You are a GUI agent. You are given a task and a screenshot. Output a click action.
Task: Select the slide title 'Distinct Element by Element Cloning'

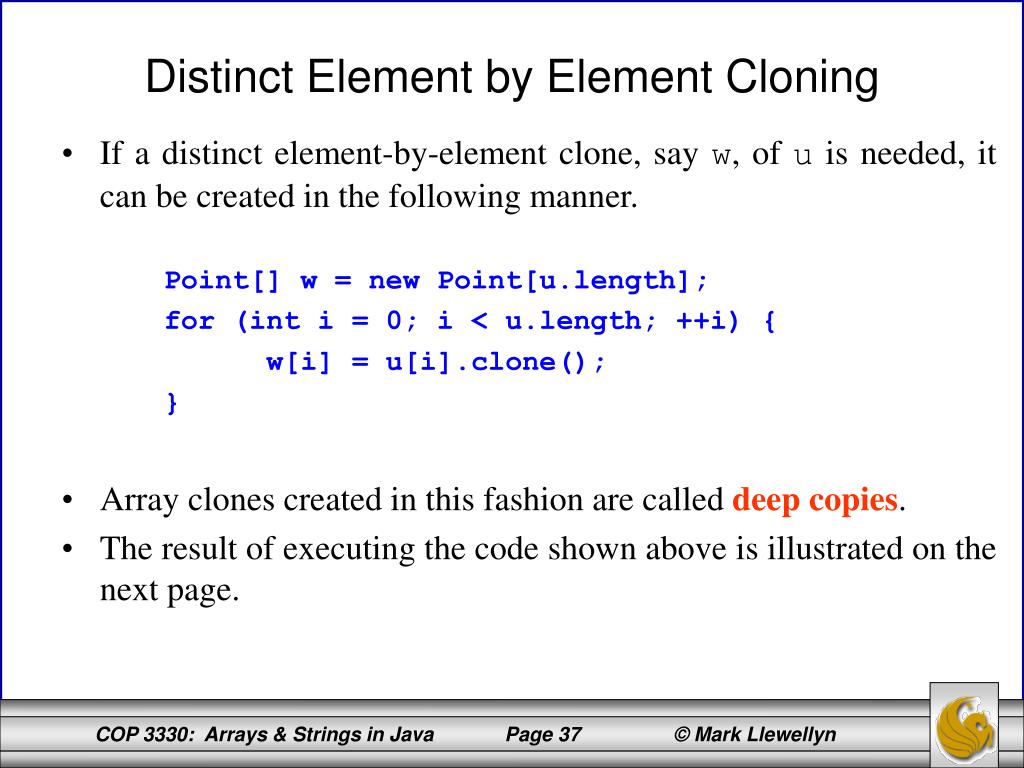click(511, 77)
